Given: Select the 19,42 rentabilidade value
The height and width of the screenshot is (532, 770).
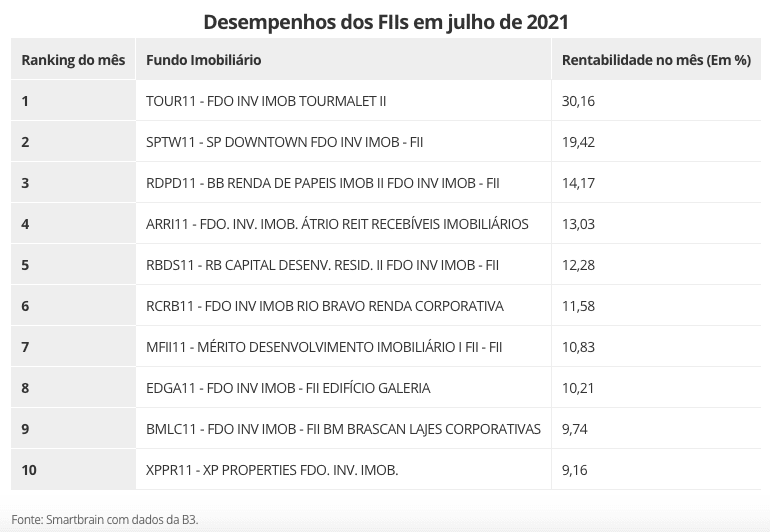Looking at the screenshot, I should [579, 142].
